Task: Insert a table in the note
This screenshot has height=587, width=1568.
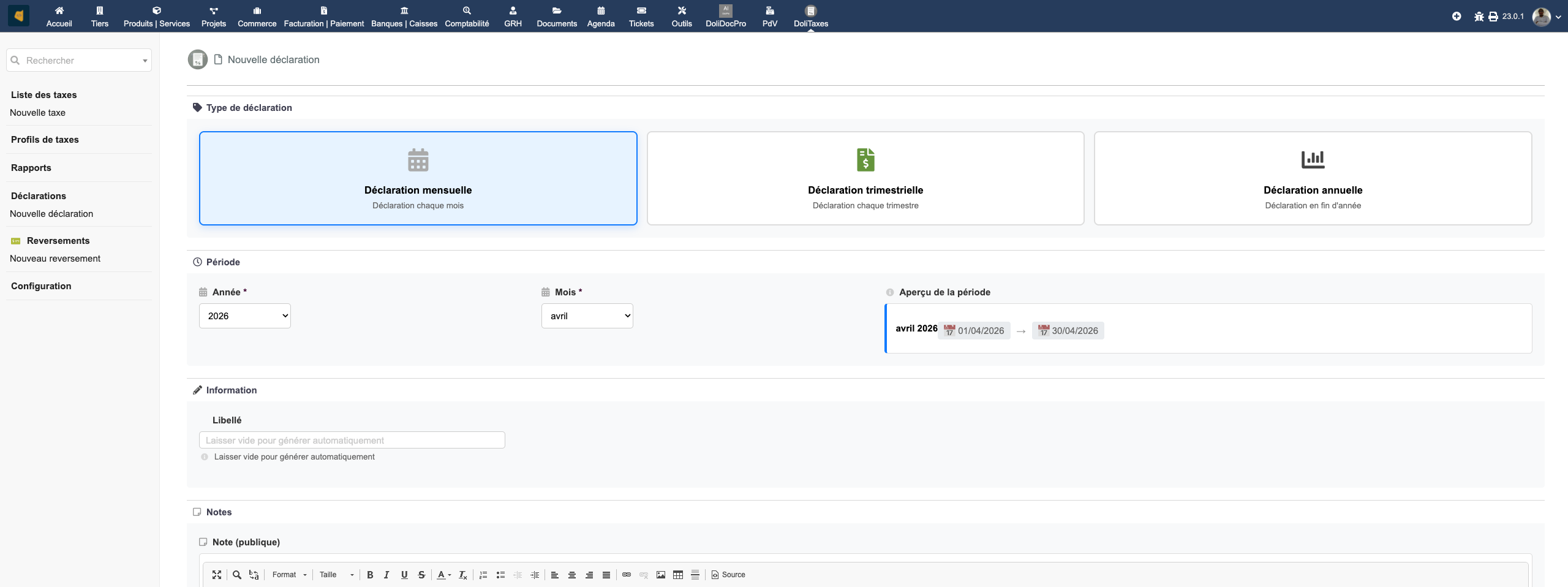Action: click(x=677, y=575)
